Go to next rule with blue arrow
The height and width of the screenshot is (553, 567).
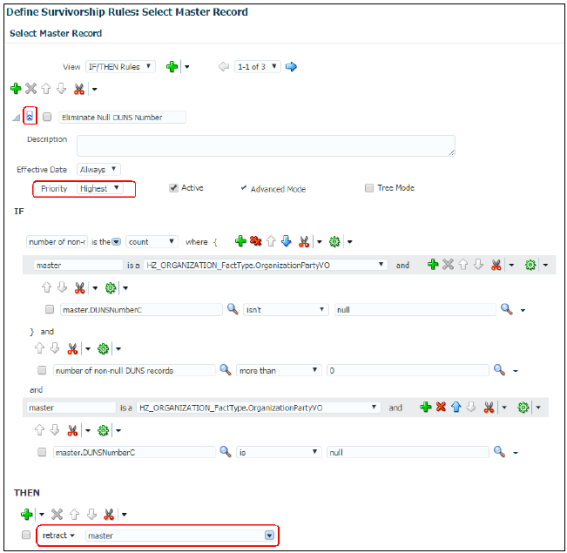point(291,67)
